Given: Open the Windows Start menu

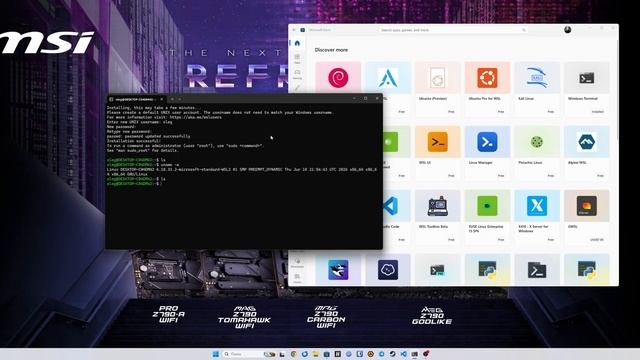Looking at the screenshot, I should pyautogui.click(x=216, y=354).
